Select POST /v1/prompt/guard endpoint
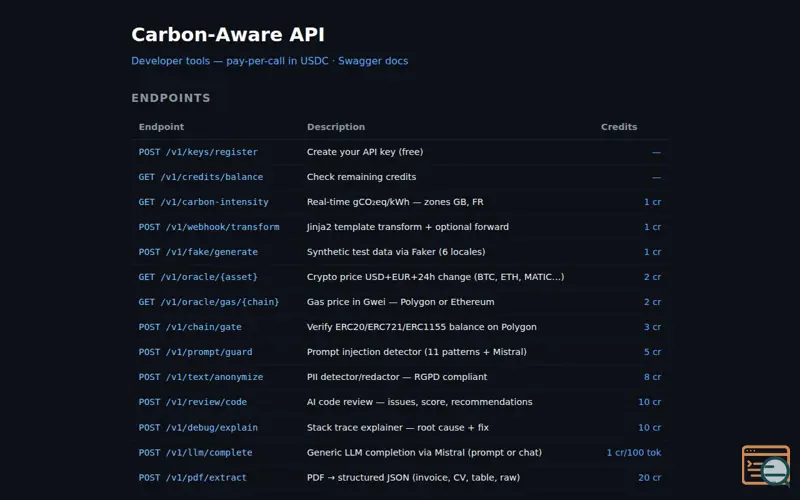 pos(195,352)
